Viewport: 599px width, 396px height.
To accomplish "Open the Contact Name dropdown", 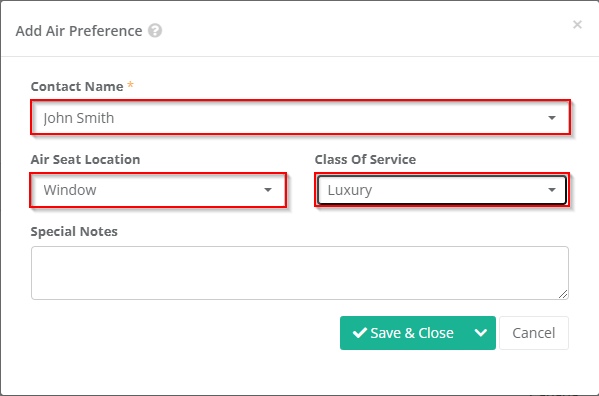I will click(x=300, y=118).
